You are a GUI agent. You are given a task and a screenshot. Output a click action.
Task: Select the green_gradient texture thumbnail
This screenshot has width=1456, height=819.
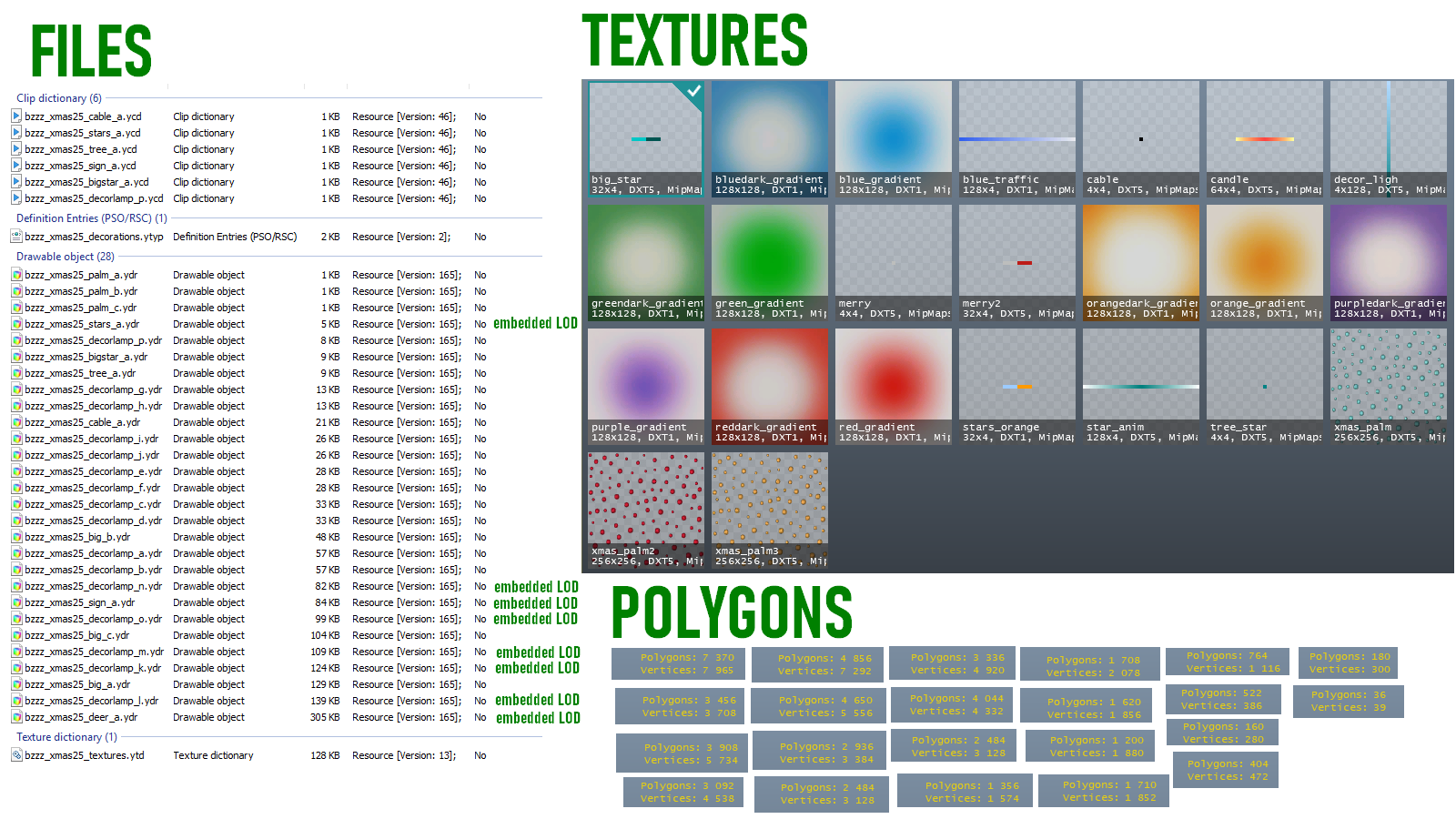coord(770,263)
